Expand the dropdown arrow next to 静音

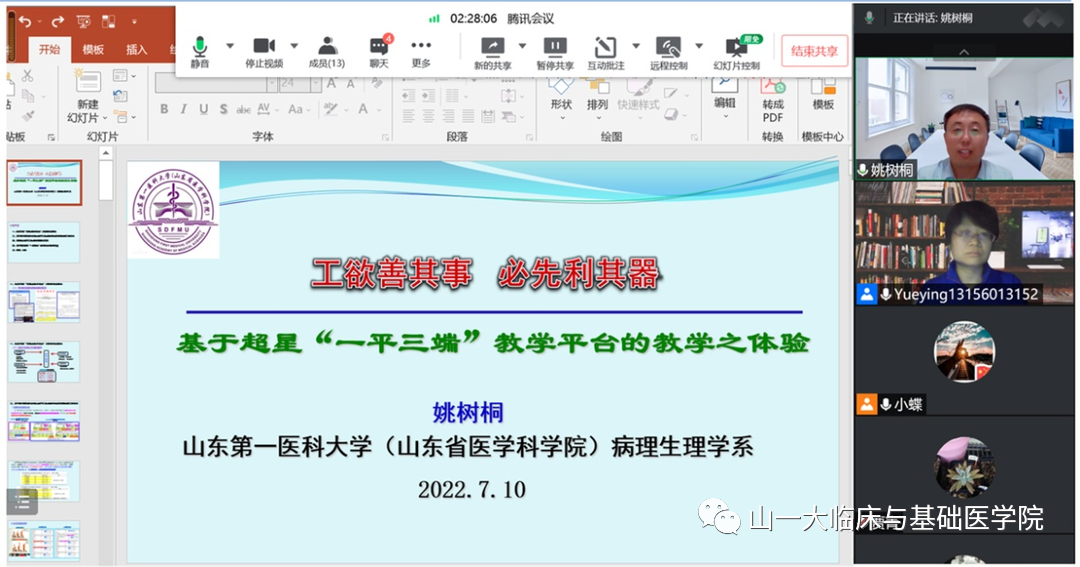[x=230, y=46]
